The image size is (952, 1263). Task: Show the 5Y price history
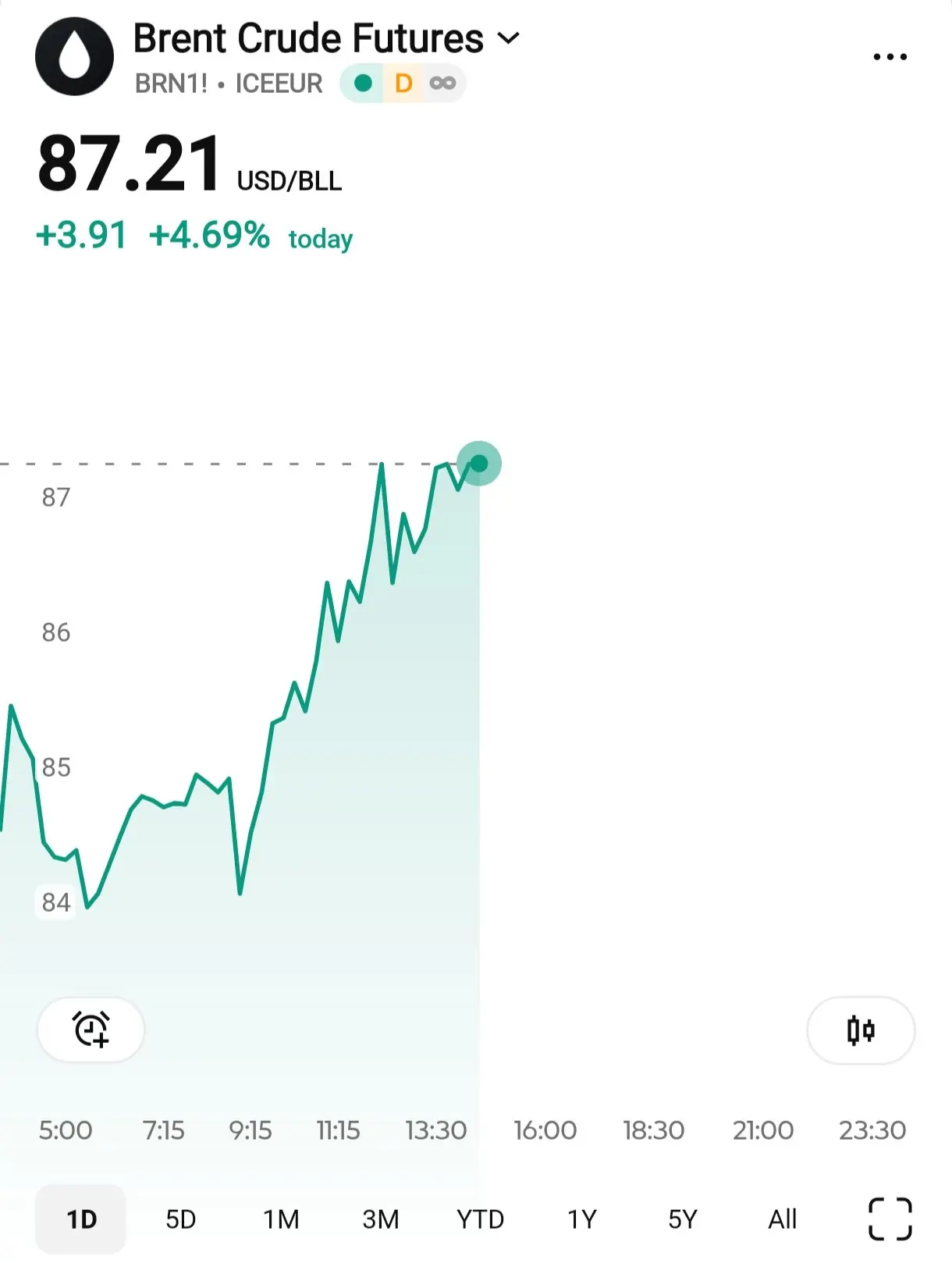coord(683,1219)
